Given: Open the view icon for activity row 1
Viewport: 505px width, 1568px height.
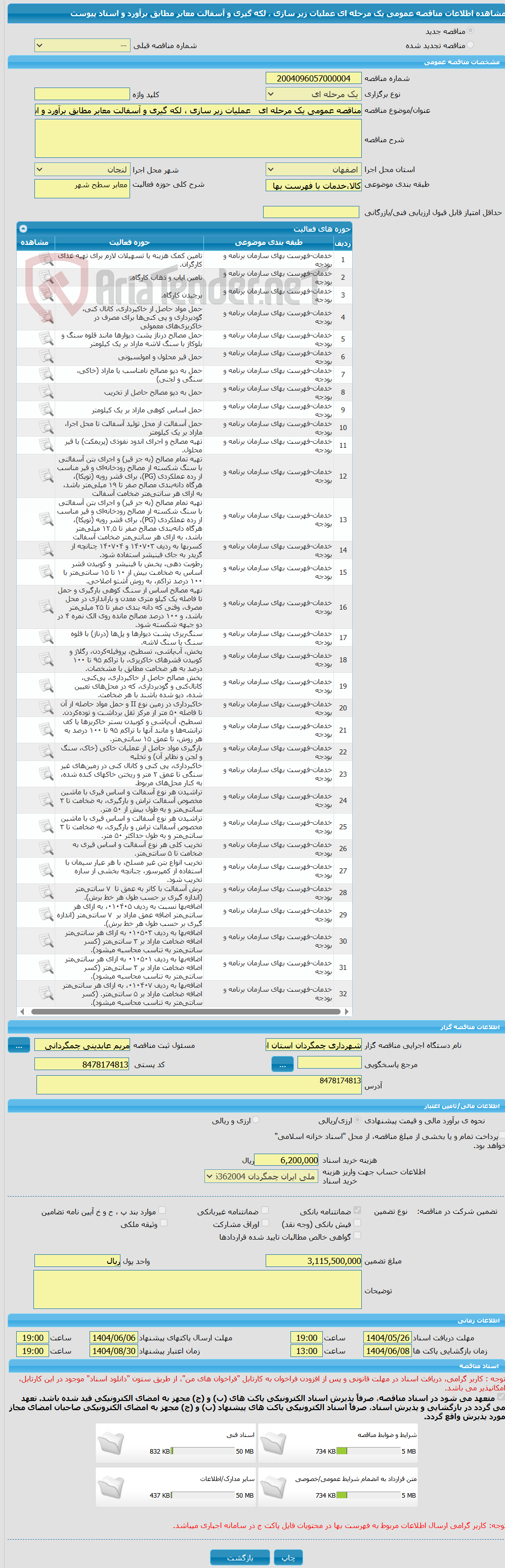Looking at the screenshot, I should (x=46, y=260).
